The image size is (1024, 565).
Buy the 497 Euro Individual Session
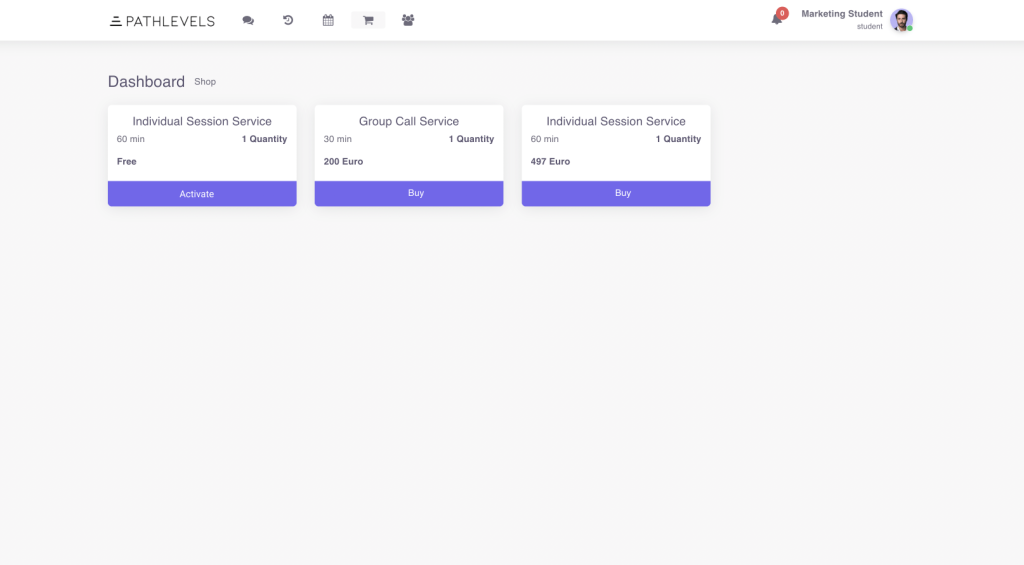coord(616,193)
